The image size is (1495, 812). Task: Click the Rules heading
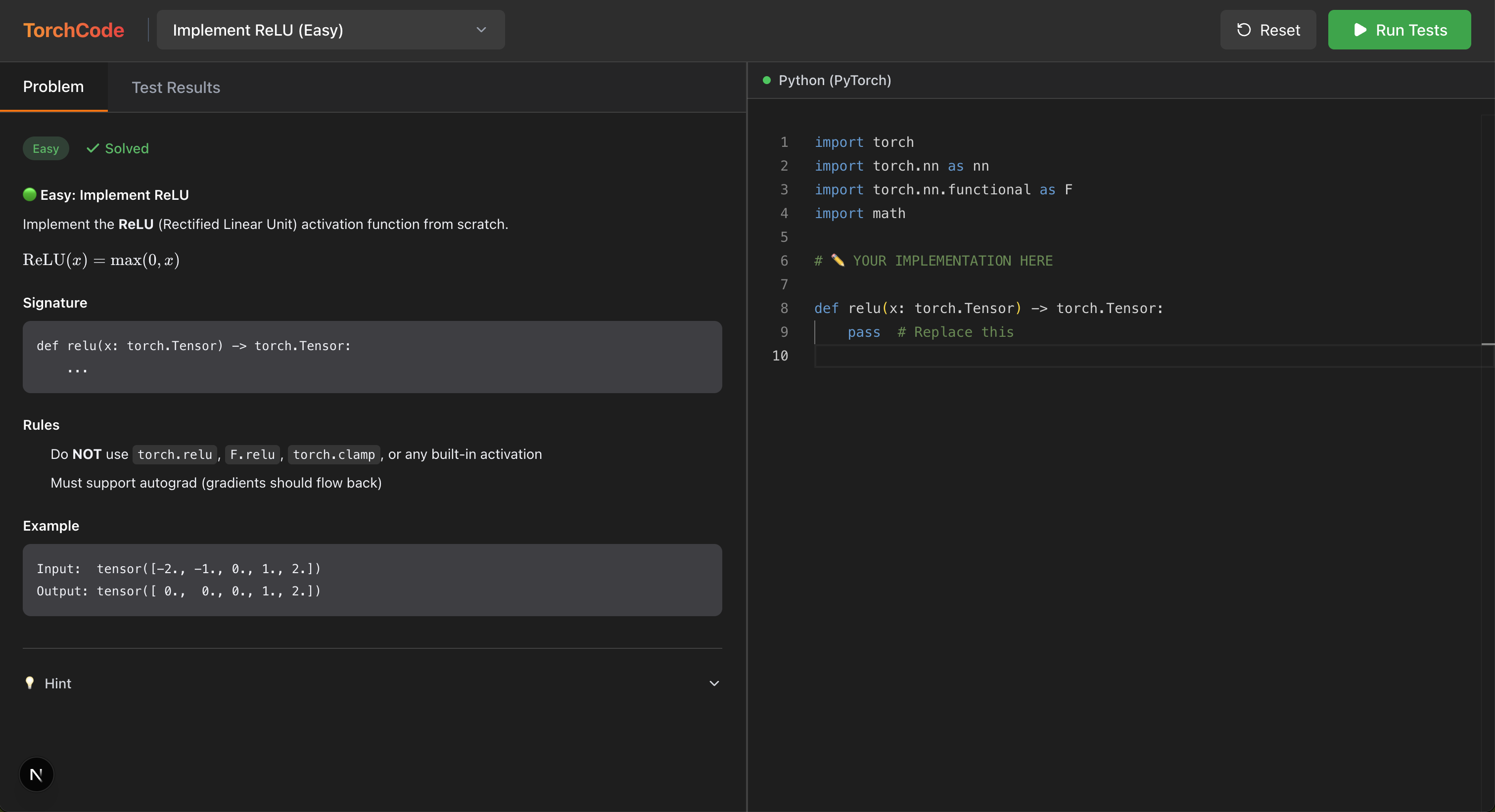click(x=41, y=425)
